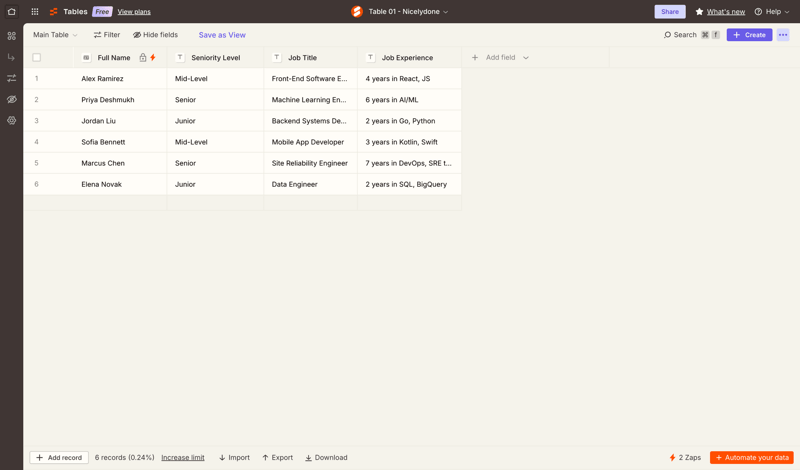This screenshot has height=470, width=800.
Task: Select row number 5
Action: (36, 163)
